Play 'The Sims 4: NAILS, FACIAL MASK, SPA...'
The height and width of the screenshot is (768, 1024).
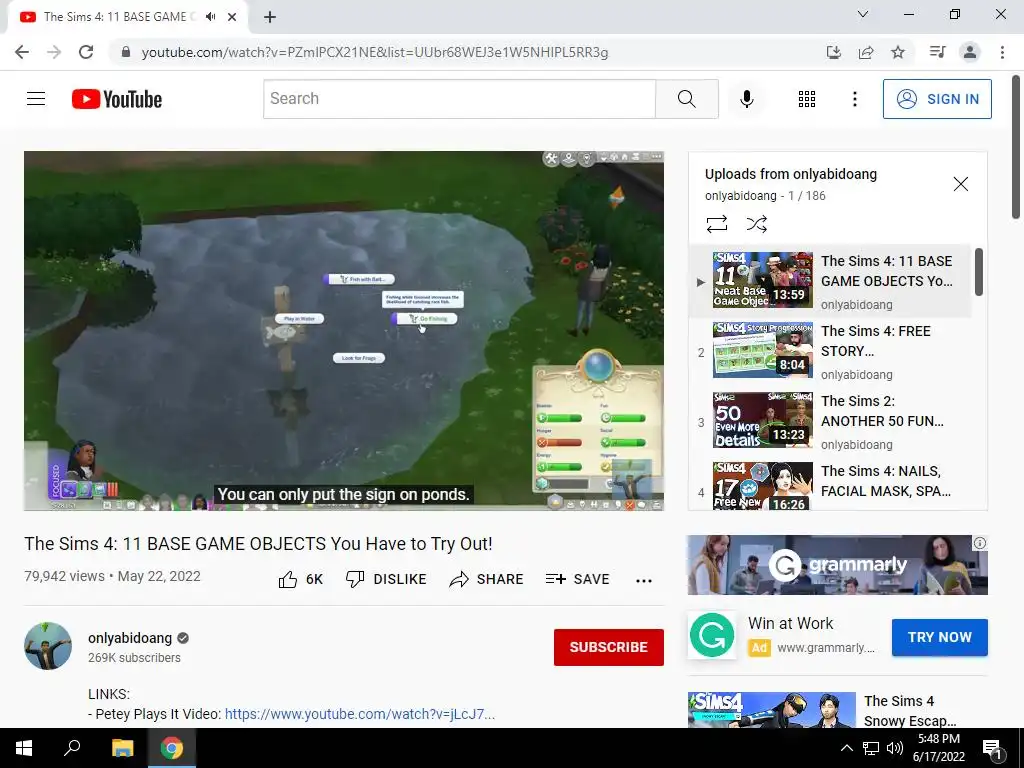tap(831, 485)
